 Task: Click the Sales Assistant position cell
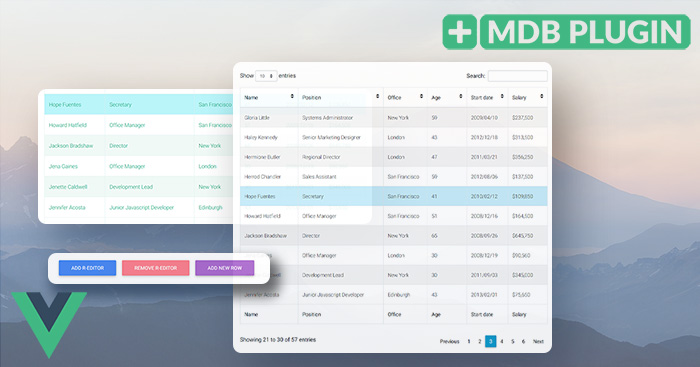pos(319,177)
